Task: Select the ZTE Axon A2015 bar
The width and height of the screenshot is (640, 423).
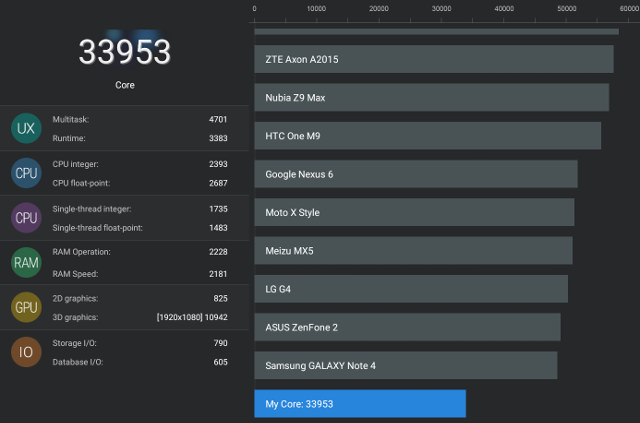Action: [434, 59]
